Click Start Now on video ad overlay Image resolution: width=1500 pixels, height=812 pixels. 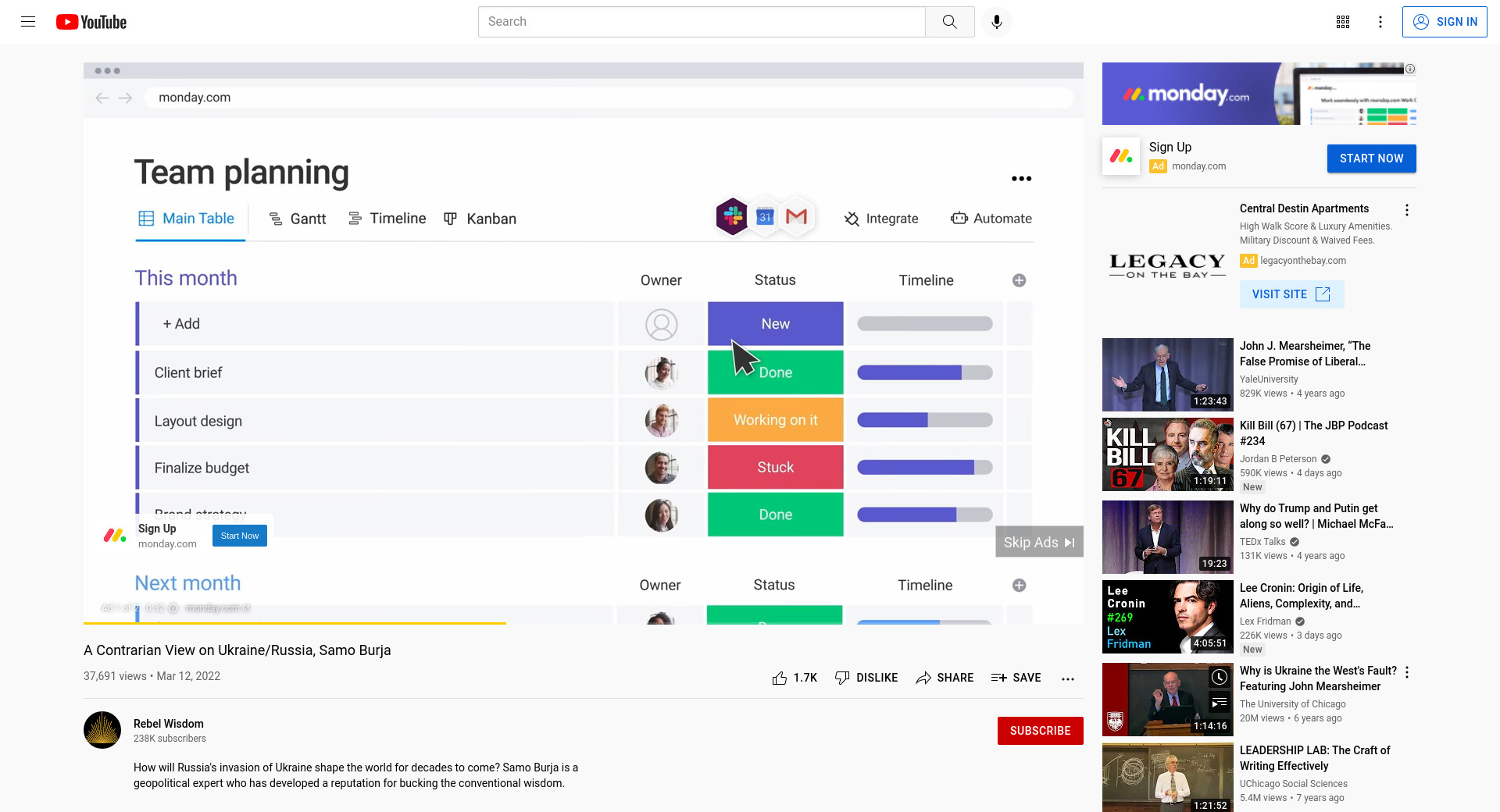click(x=240, y=536)
